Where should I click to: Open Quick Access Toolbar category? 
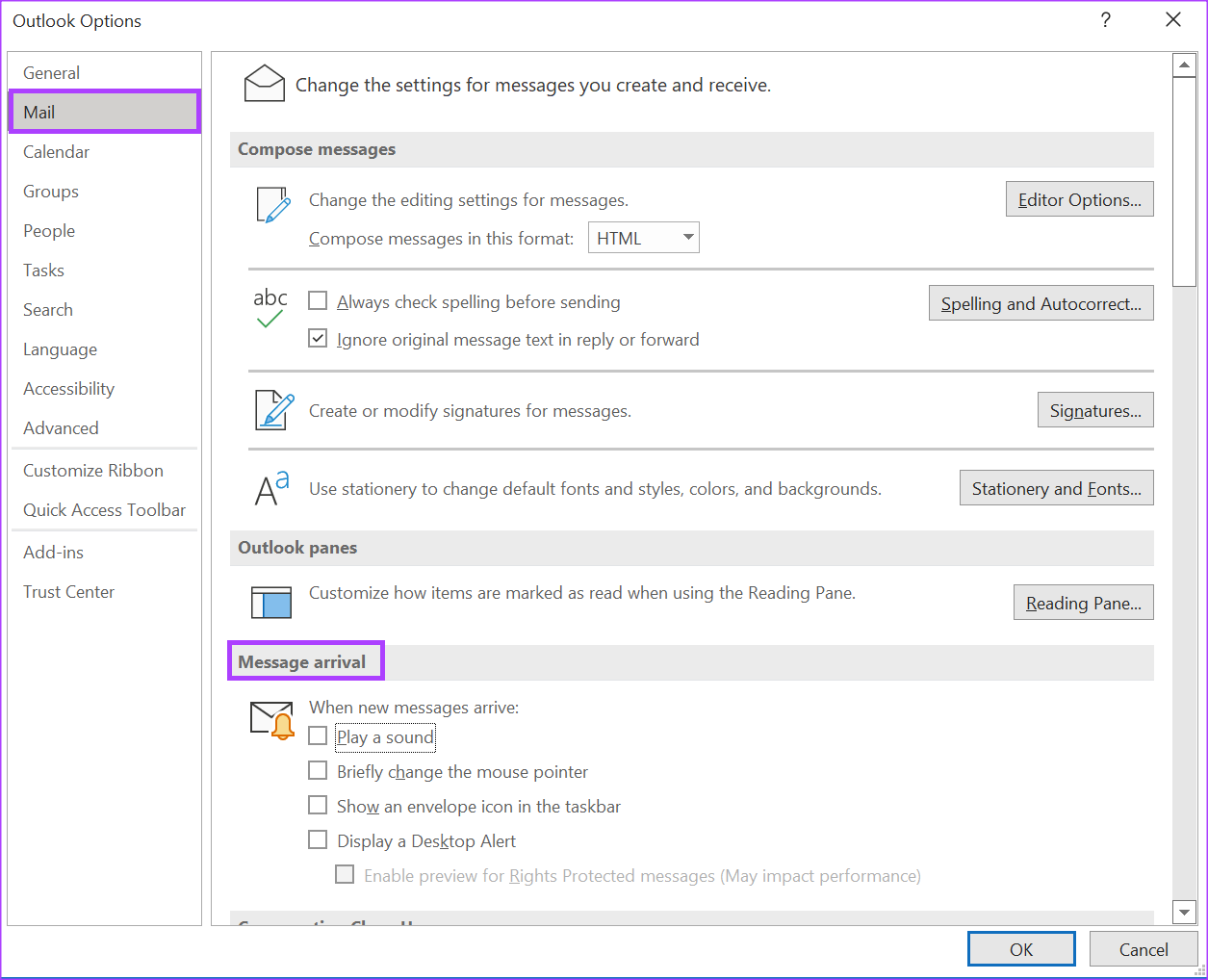click(104, 510)
